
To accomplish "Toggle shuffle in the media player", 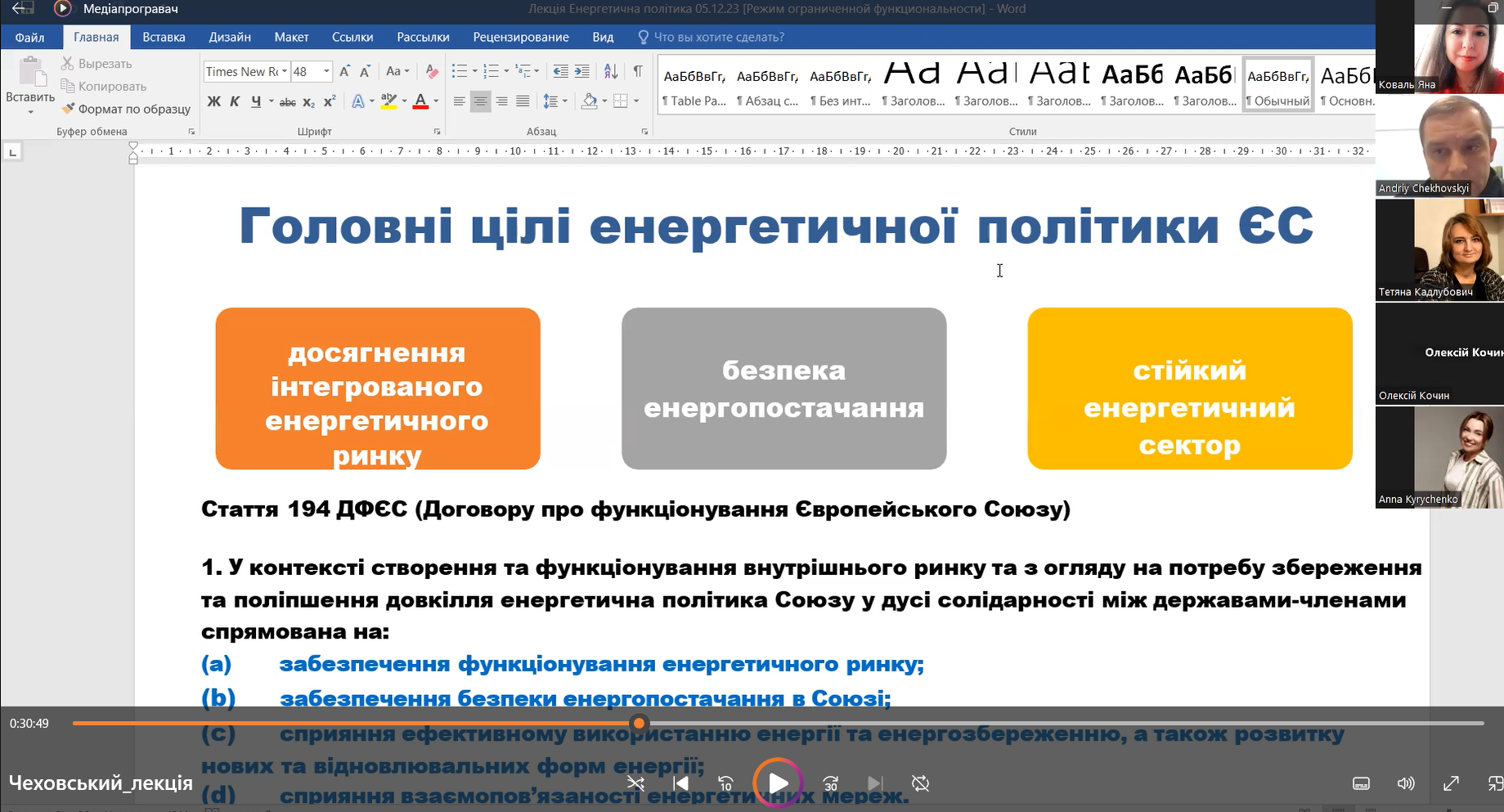I will [635, 783].
